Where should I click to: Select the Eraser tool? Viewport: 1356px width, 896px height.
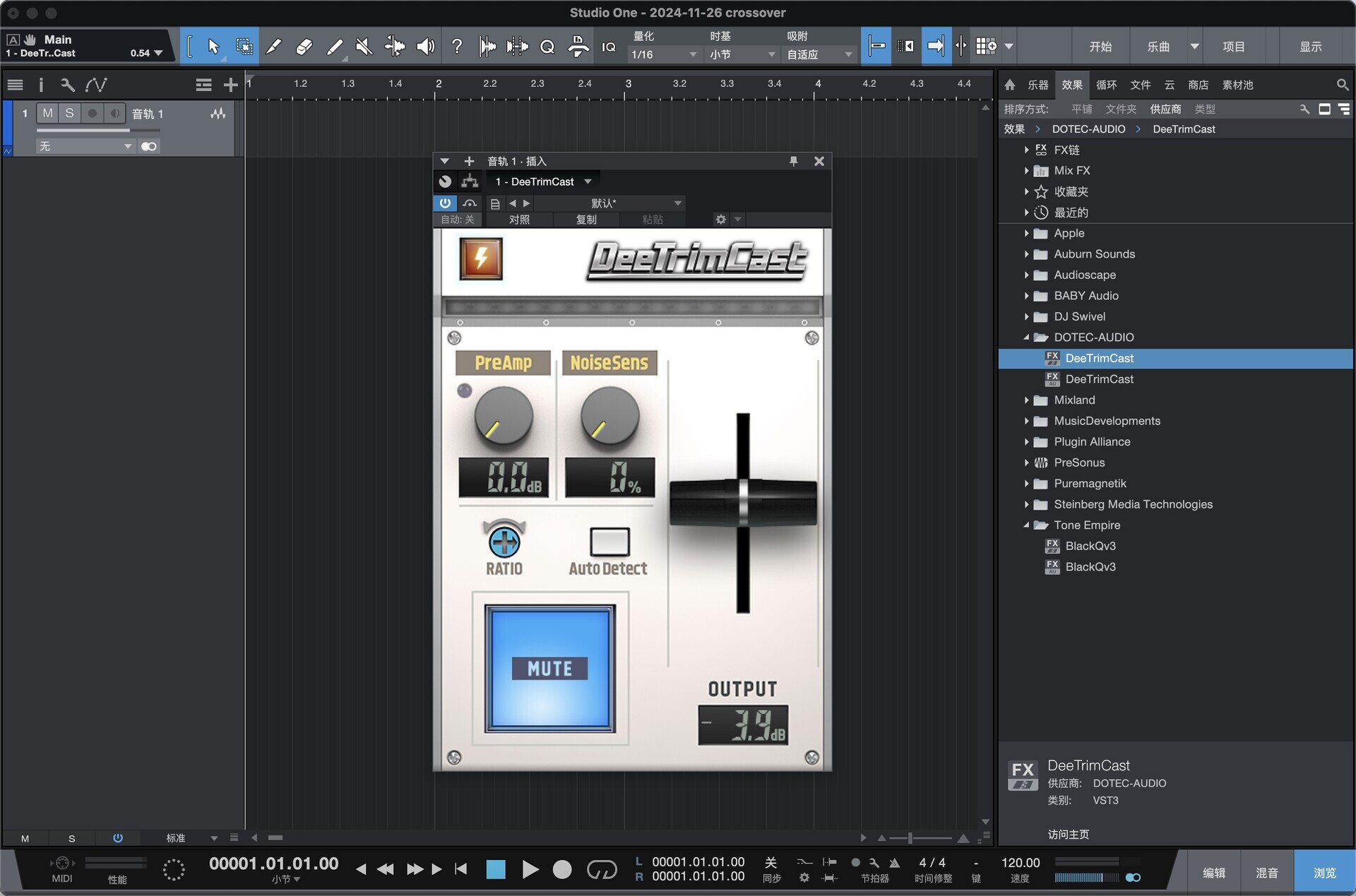point(304,47)
